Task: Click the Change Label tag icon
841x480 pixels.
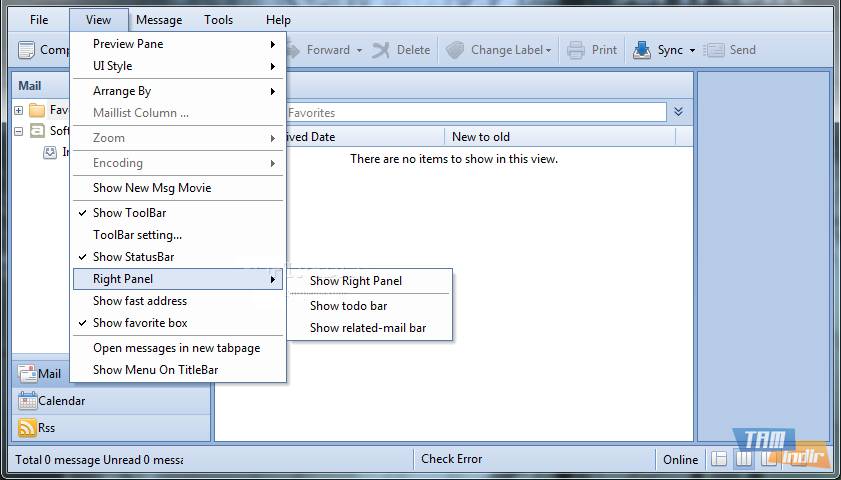Action: [x=456, y=50]
